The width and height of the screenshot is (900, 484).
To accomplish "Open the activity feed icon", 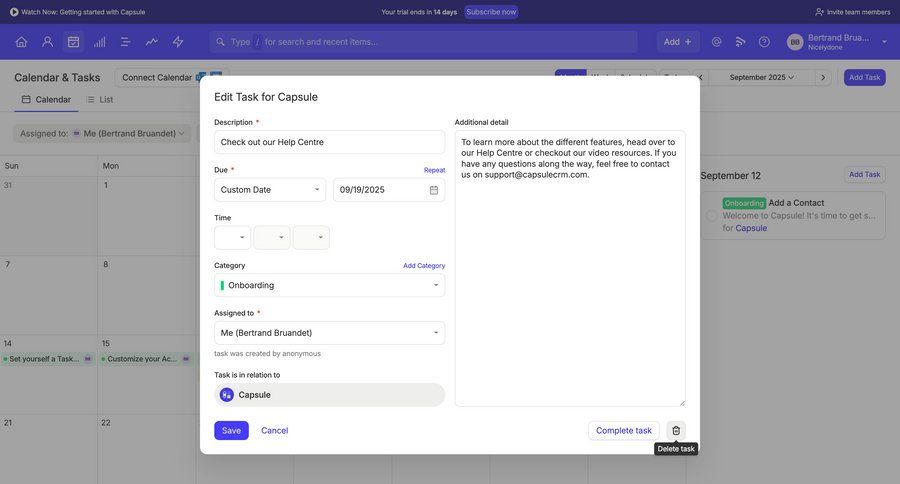I will [x=740, y=42].
